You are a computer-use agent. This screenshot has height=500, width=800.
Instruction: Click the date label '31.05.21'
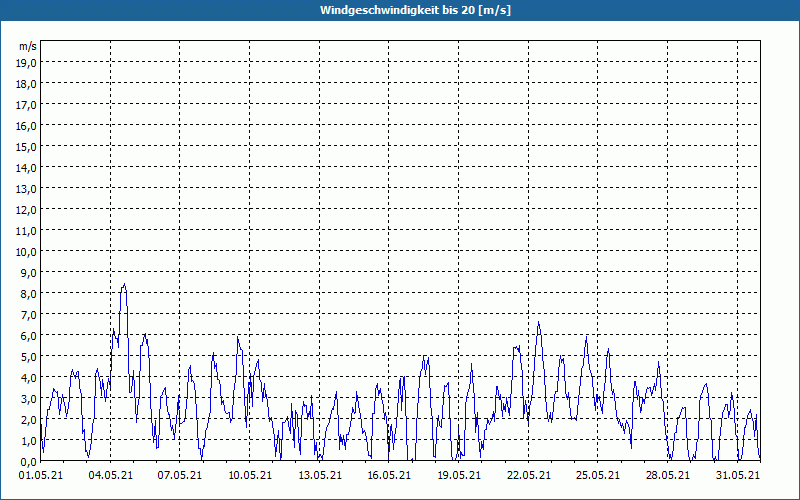point(737,475)
